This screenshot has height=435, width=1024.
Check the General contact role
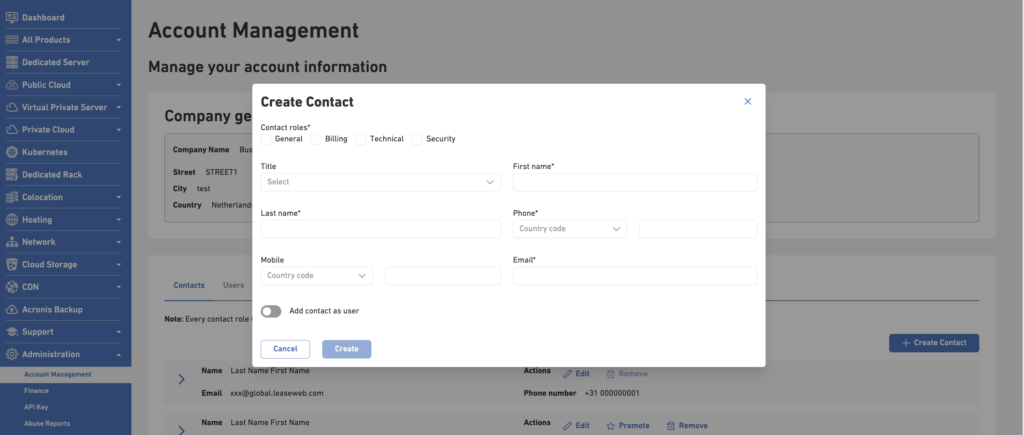[x=266, y=139]
